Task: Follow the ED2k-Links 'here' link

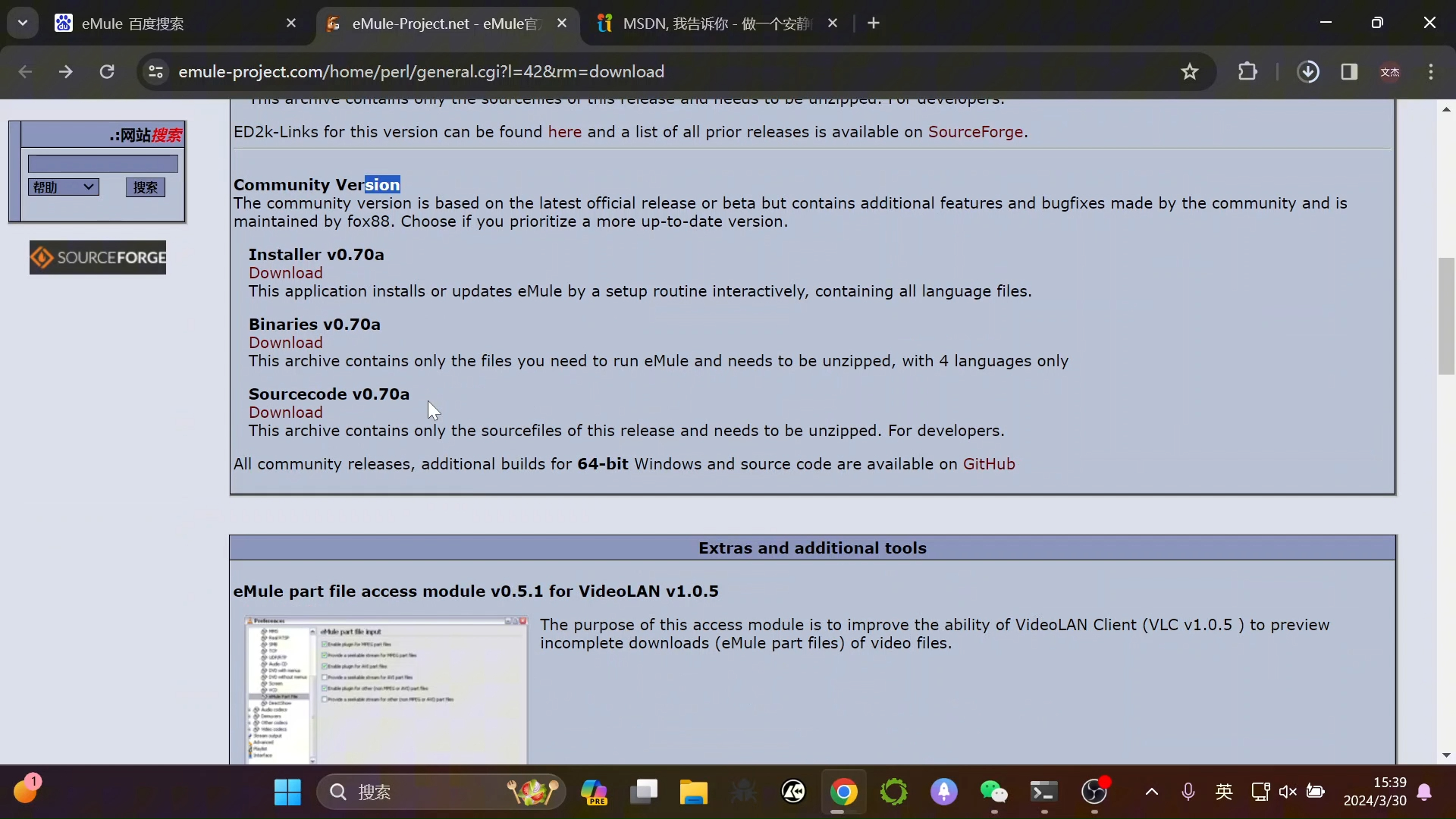Action: (x=565, y=132)
